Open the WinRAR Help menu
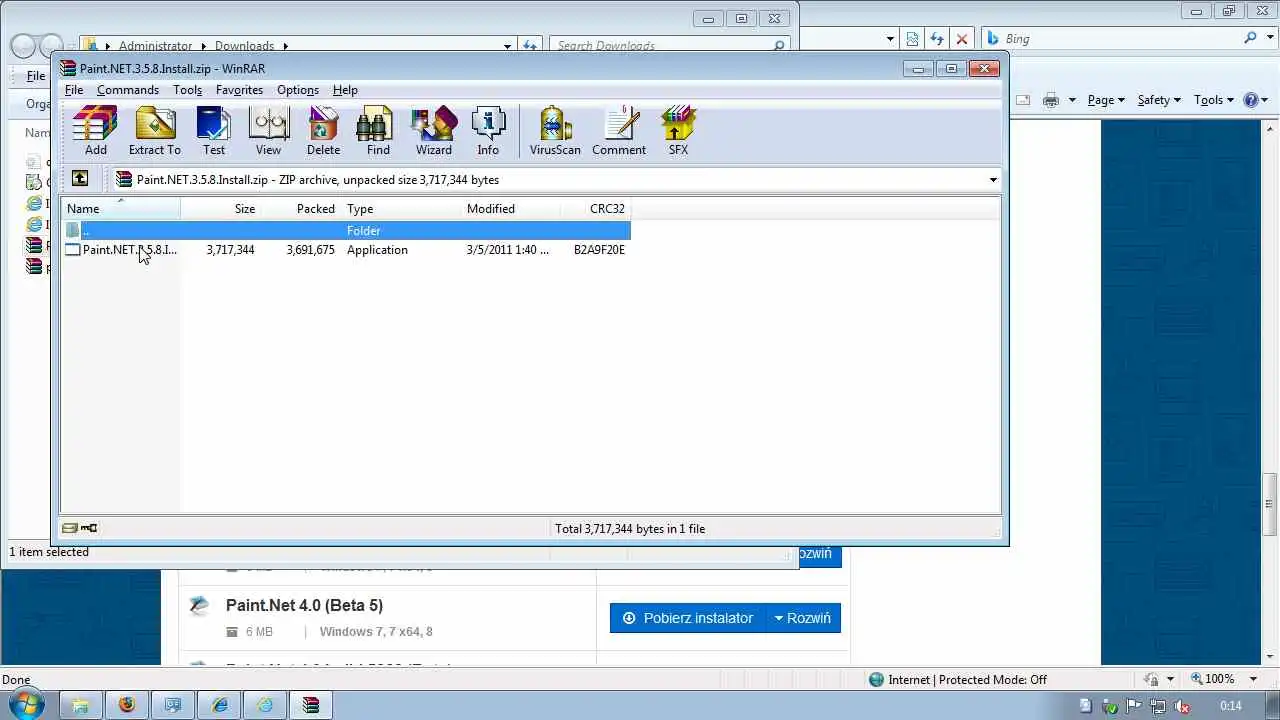Screen dimensions: 1280x720 [x=345, y=90]
